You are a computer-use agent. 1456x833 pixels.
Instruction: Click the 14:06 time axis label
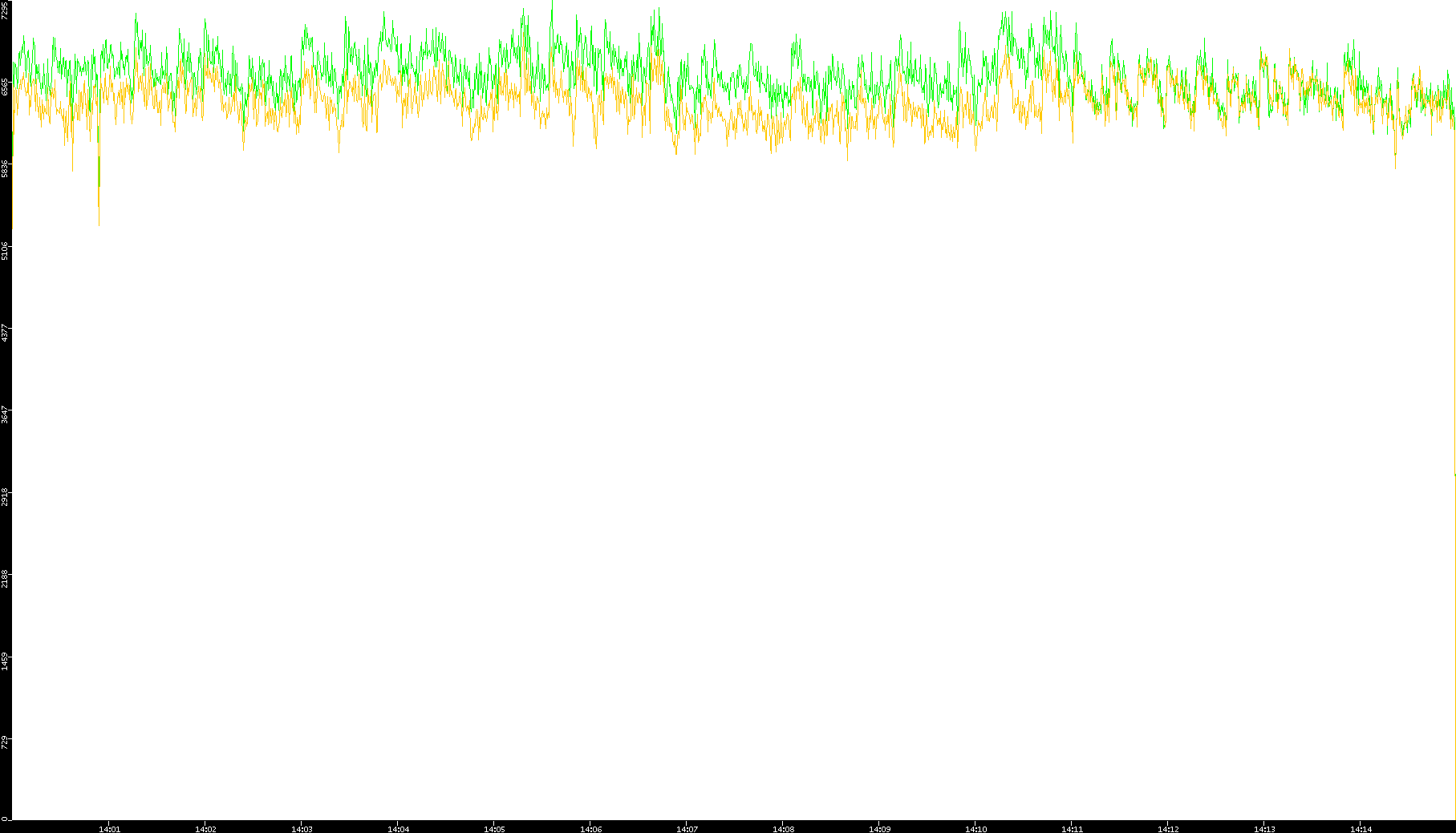click(x=590, y=829)
